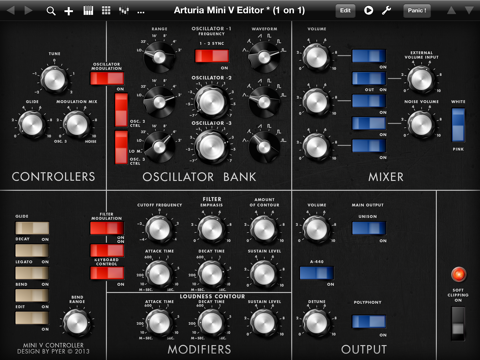Open the ellipsis more options menu
The width and height of the screenshot is (480, 360).
coord(141,12)
